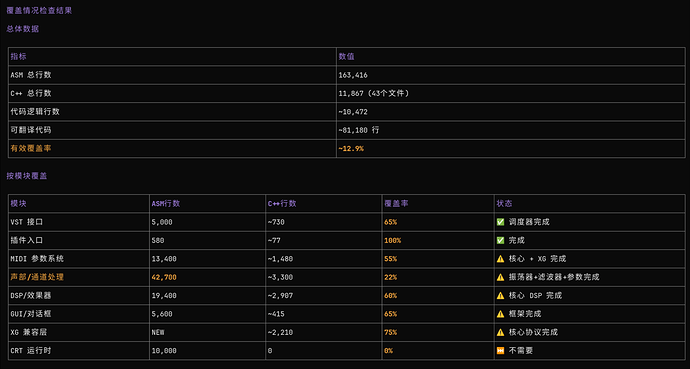Image resolution: width=690 pixels, height=369 pixels.
Task: Select C++ count ~415
Action: pos(276,314)
